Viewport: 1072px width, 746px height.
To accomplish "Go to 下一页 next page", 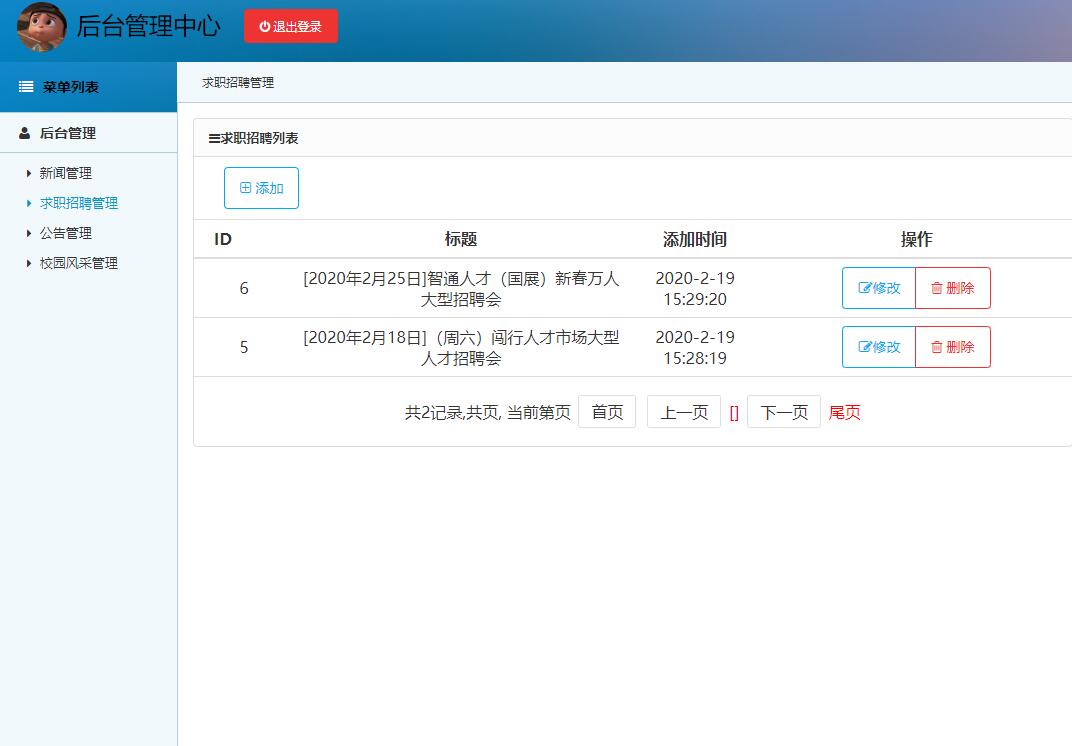I will (x=784, y=412).
